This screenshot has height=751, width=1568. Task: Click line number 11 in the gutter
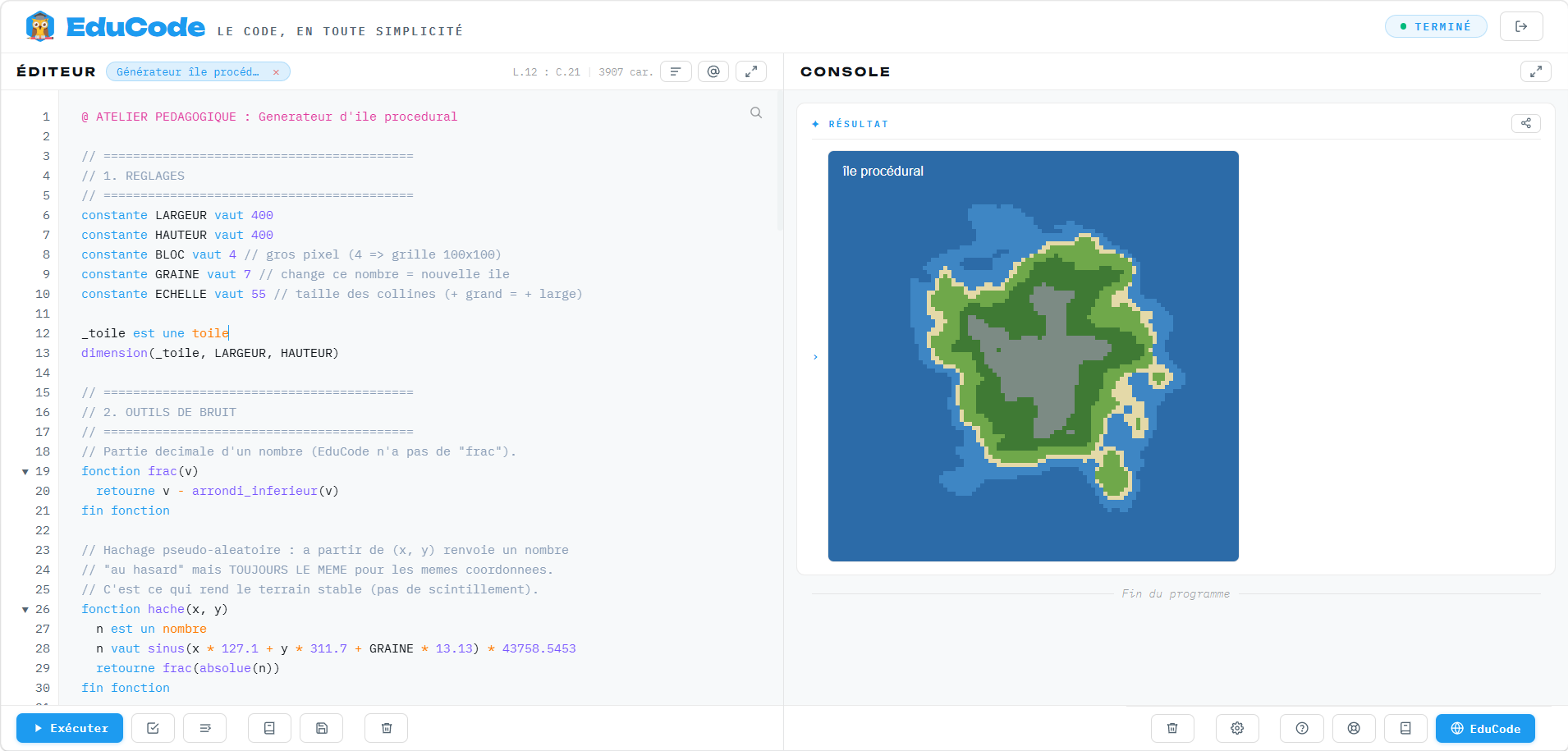click(x=43, y=314)
